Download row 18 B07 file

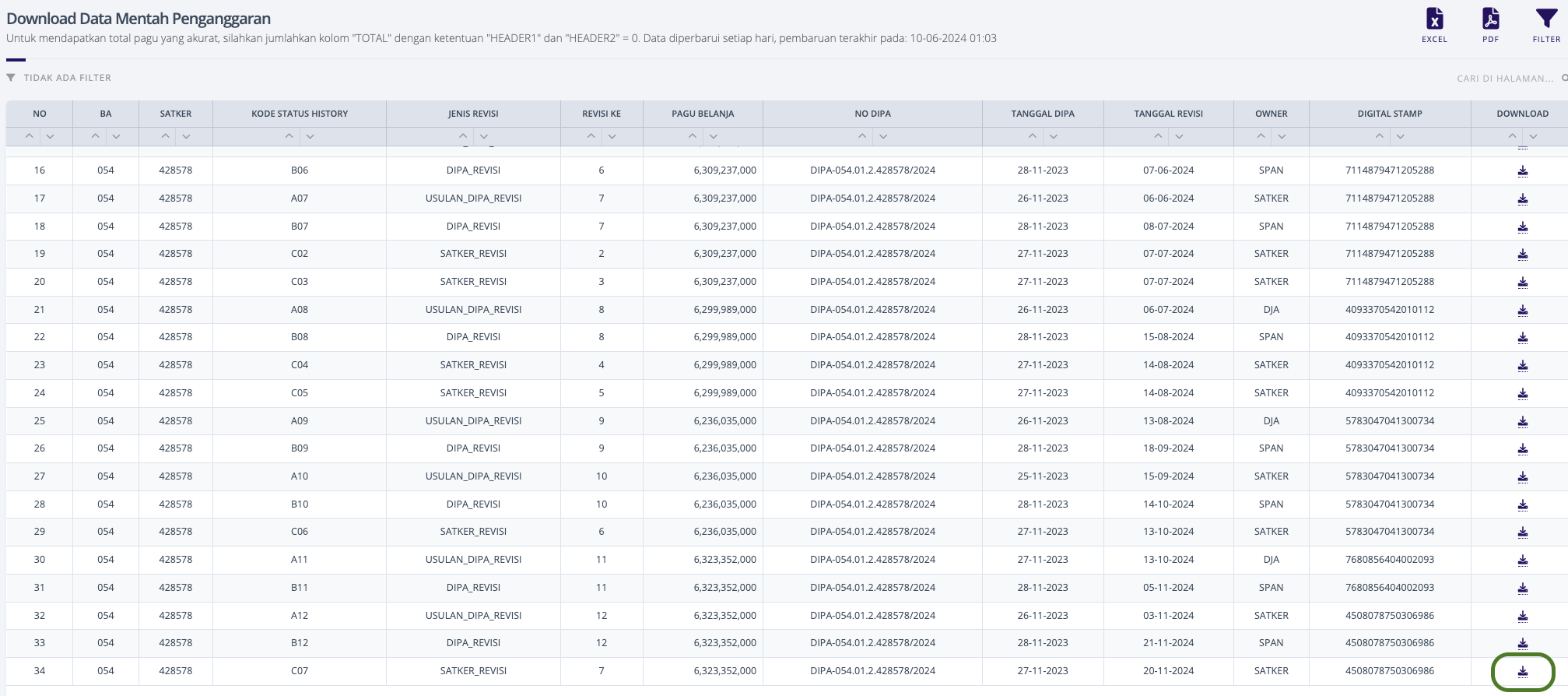(1523, 227)
